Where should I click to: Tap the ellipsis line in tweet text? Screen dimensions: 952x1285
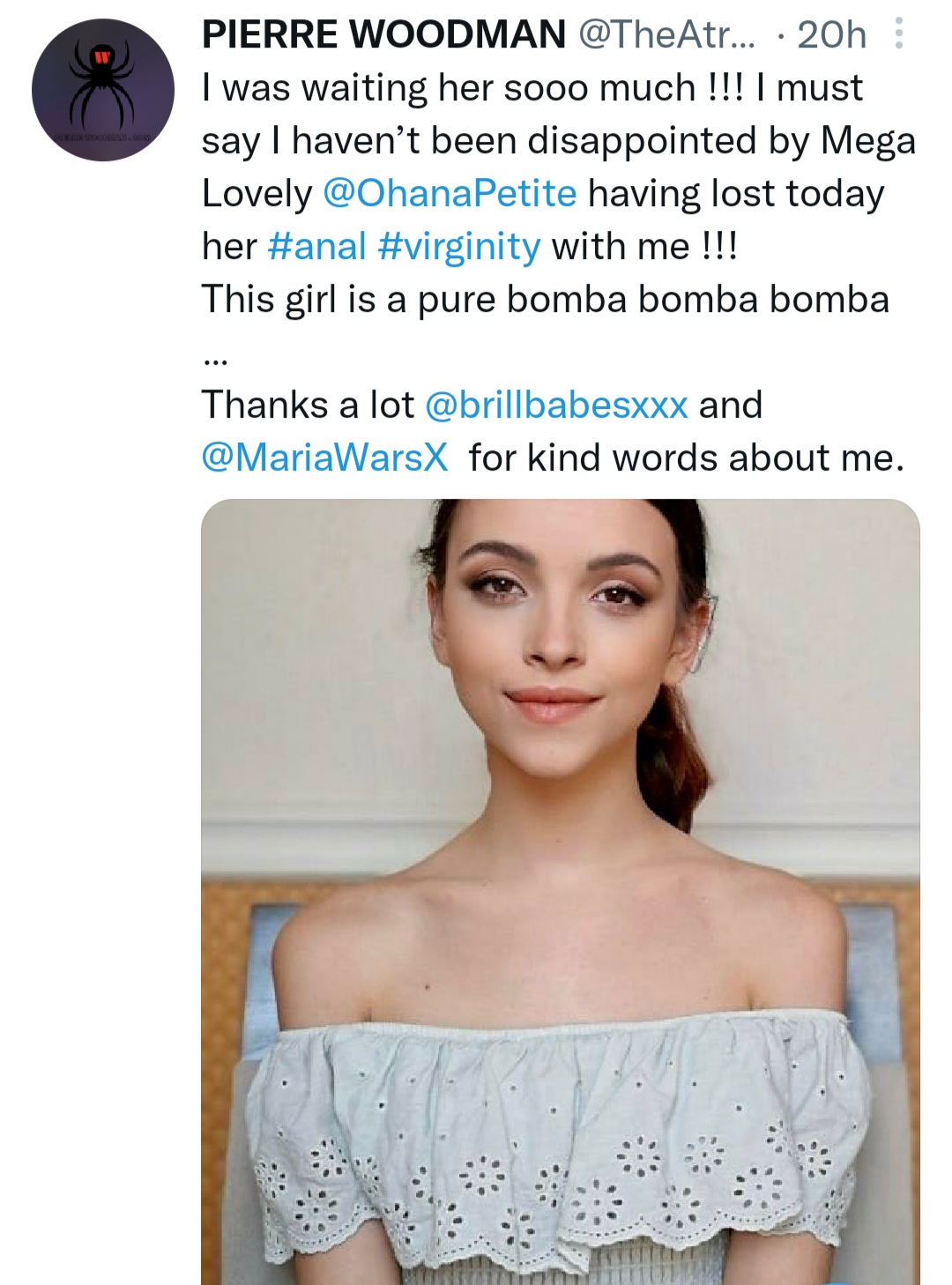[x=214, y=358]
